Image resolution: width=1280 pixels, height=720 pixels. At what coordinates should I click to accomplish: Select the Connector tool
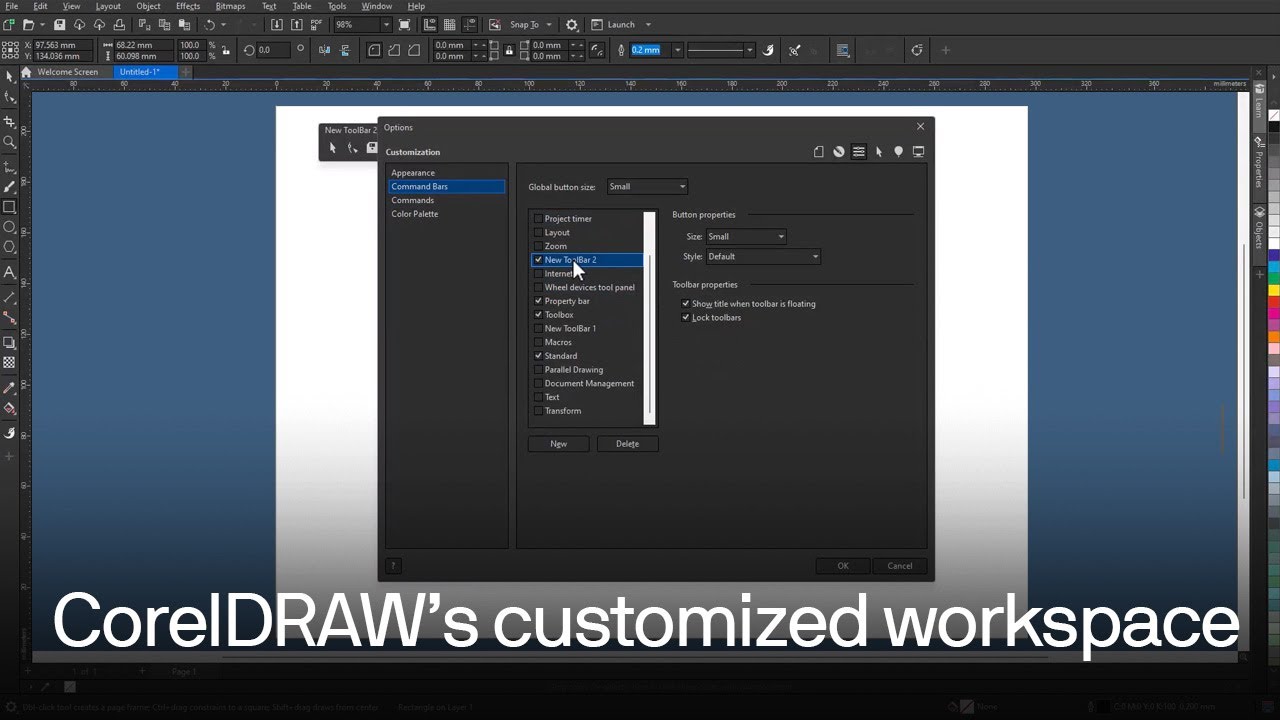[x=9, y=318]
